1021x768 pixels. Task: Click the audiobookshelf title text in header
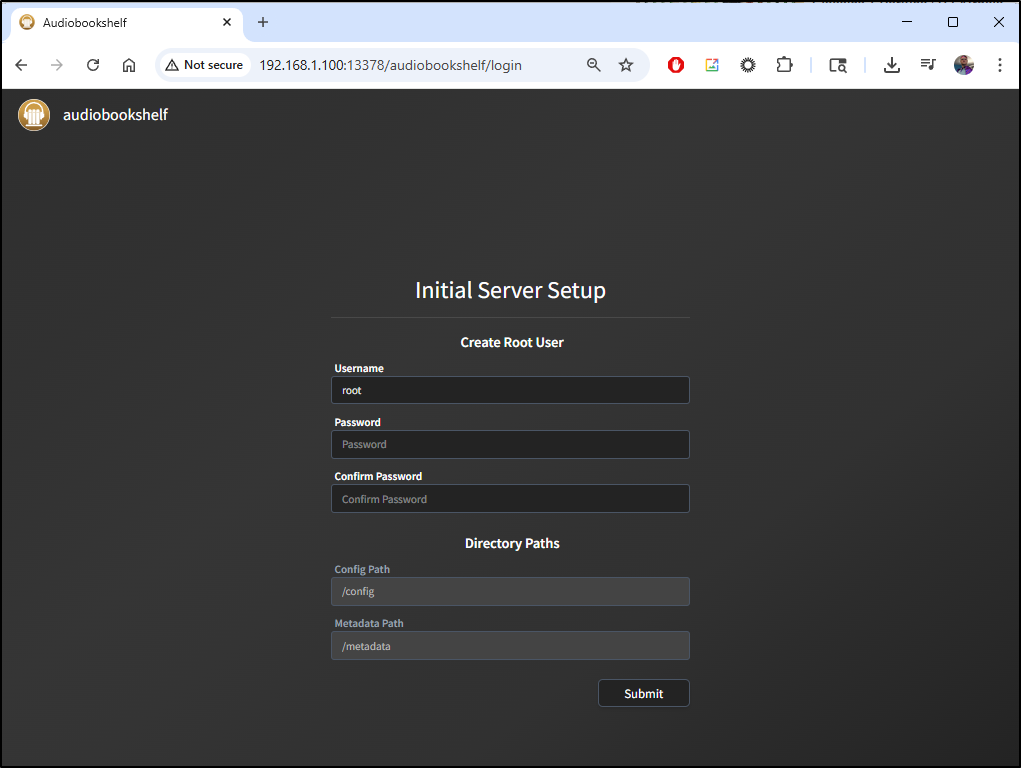point(115,115)
